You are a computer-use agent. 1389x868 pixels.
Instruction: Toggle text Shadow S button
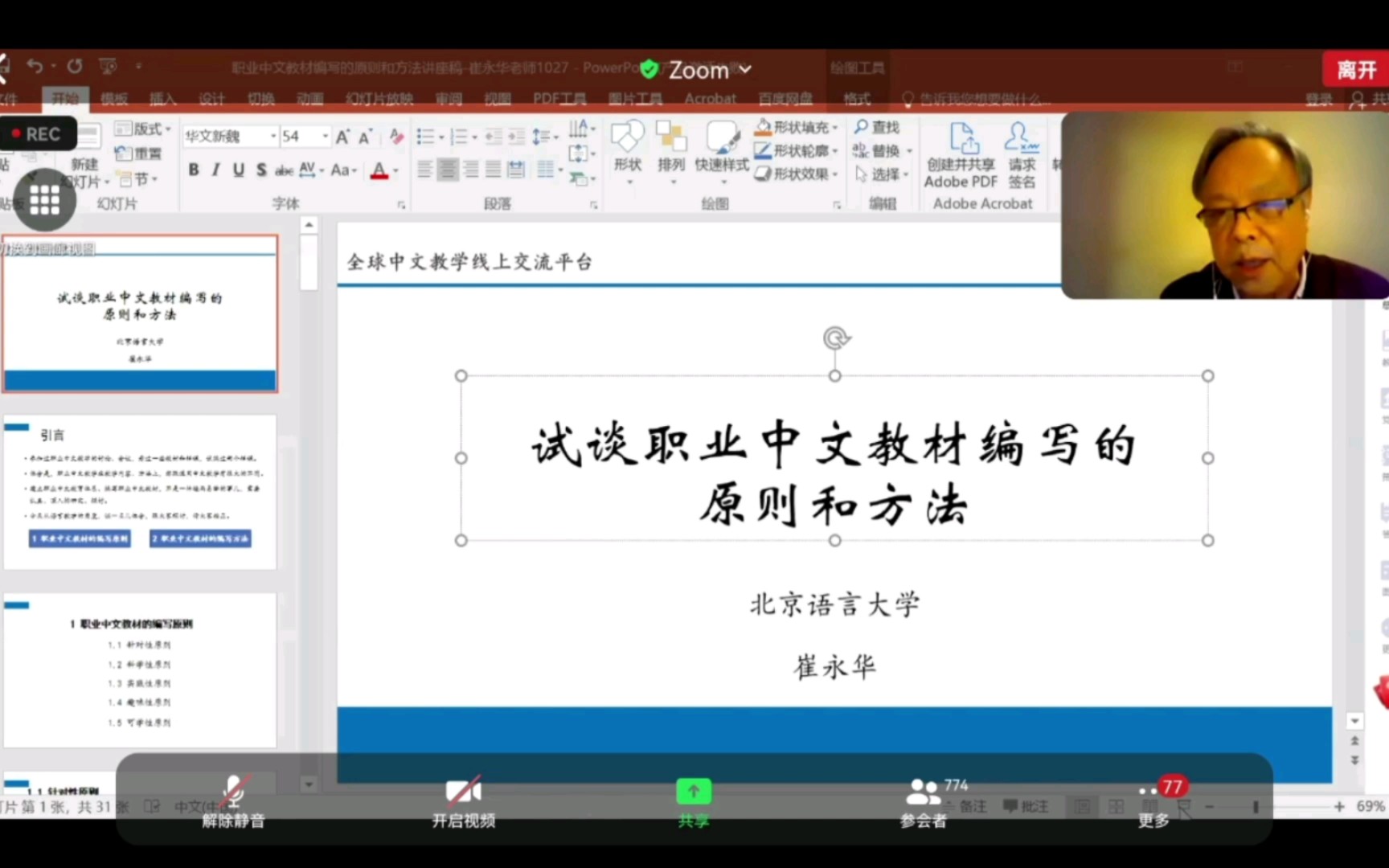tap(261, 170)
